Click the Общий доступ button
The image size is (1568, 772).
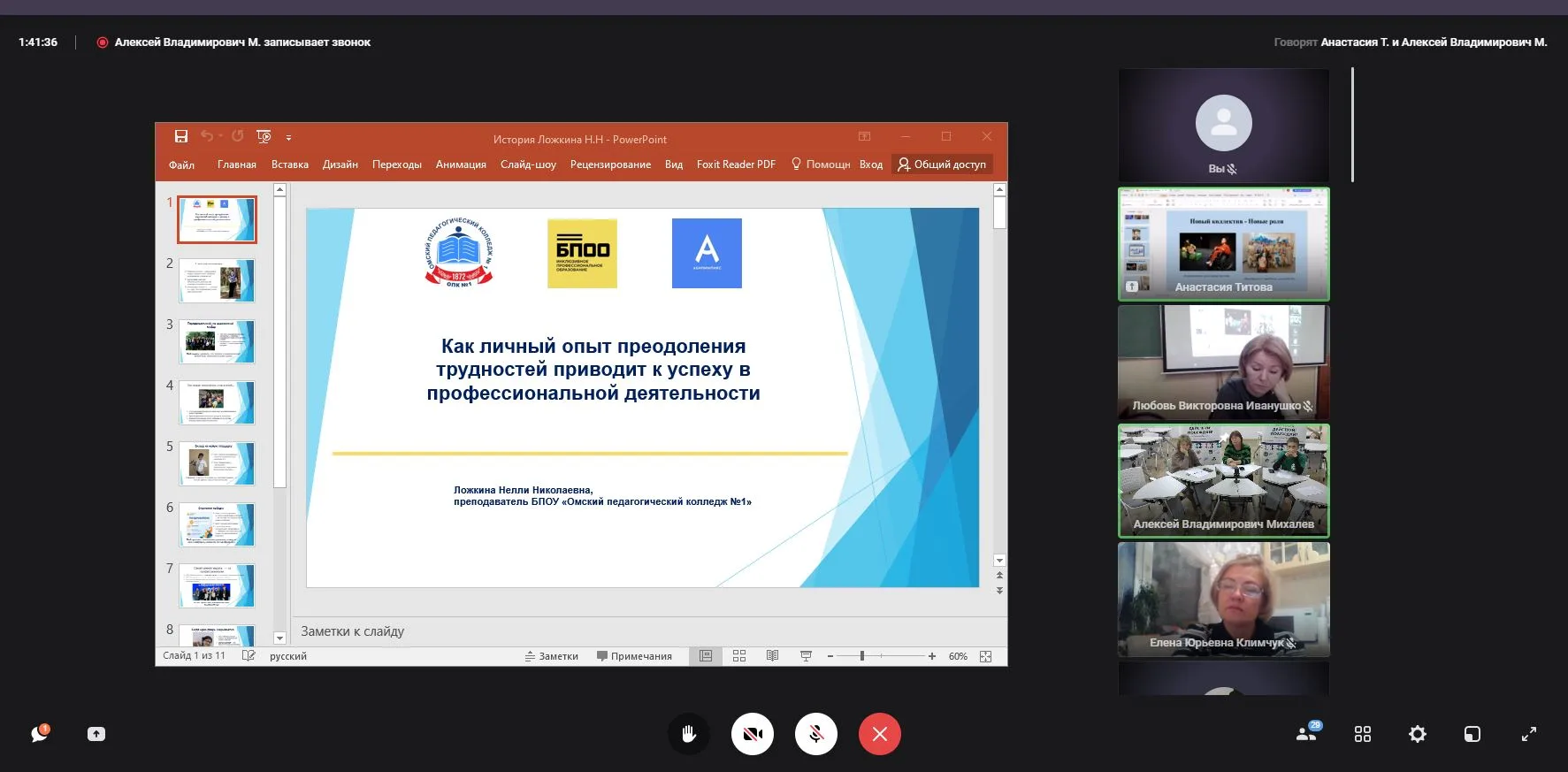pyautogui.click(x=942, y=164)
